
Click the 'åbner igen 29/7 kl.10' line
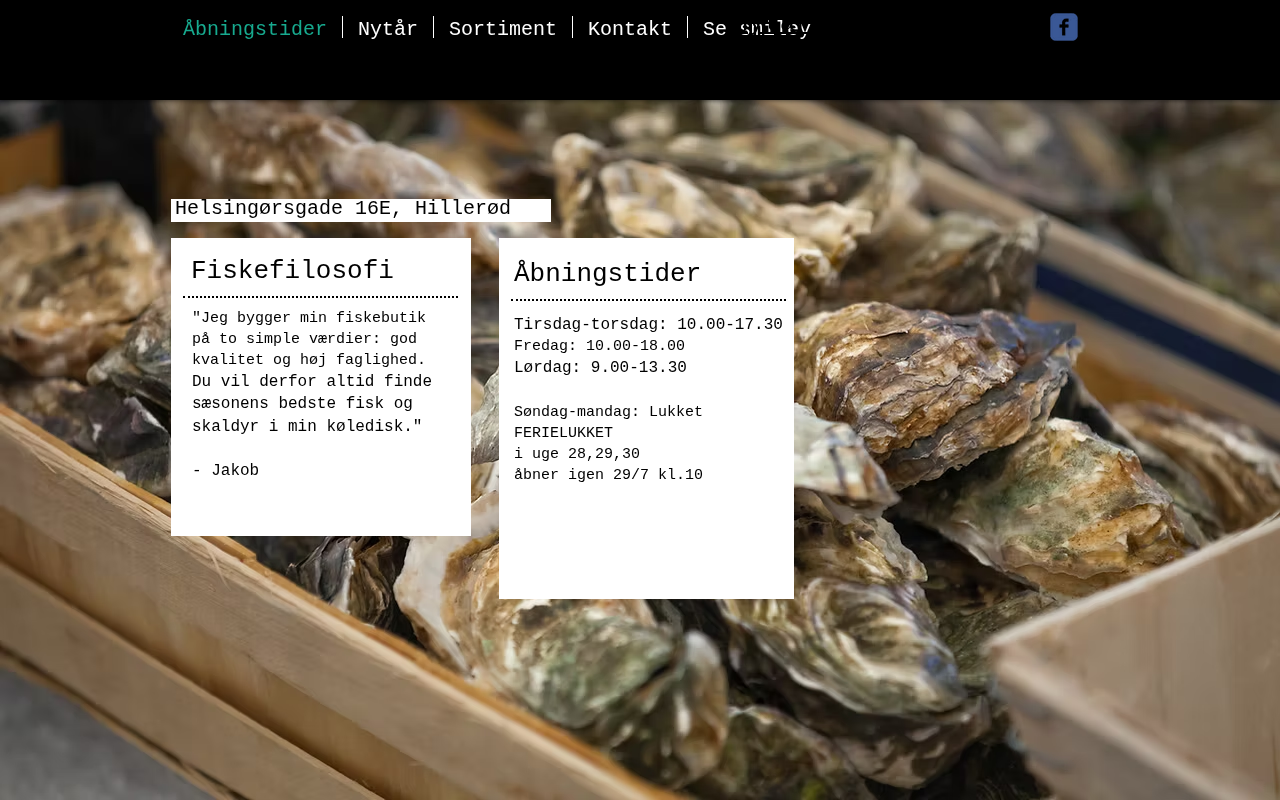coord(608,475)
